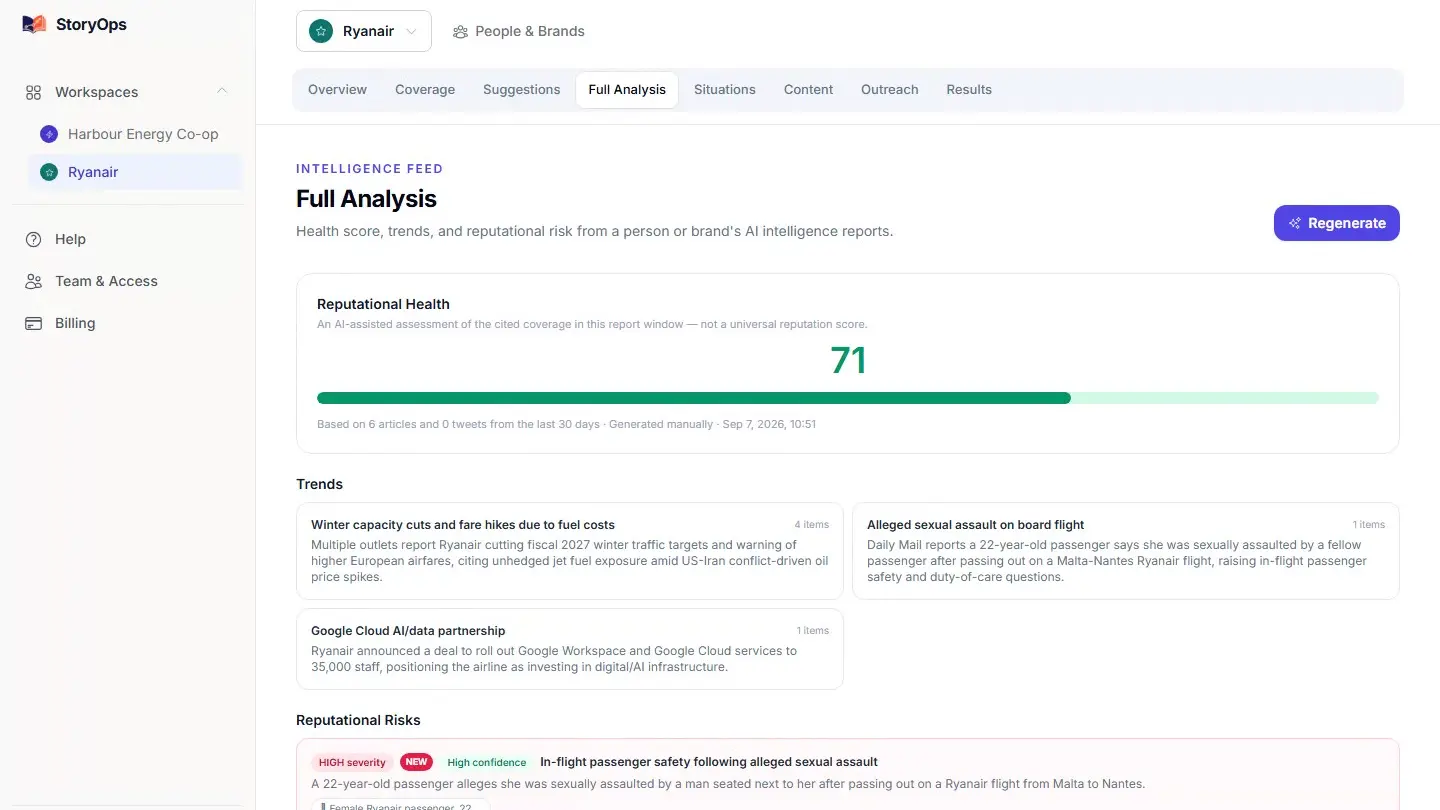Go to the Situations tab
1440x810 pixels.
725,89
